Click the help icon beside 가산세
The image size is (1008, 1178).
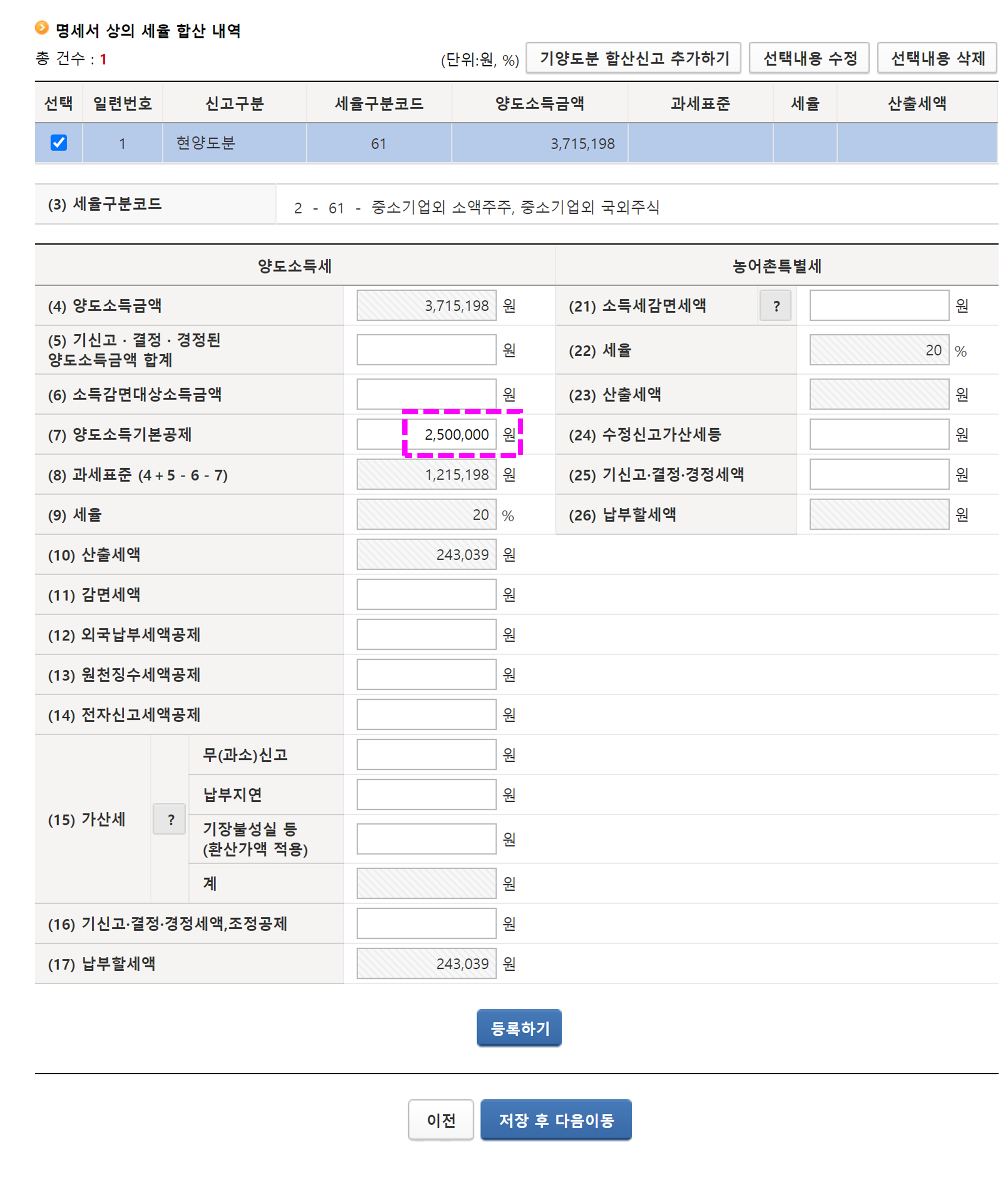pyautogui.click(x=169, y=819)
